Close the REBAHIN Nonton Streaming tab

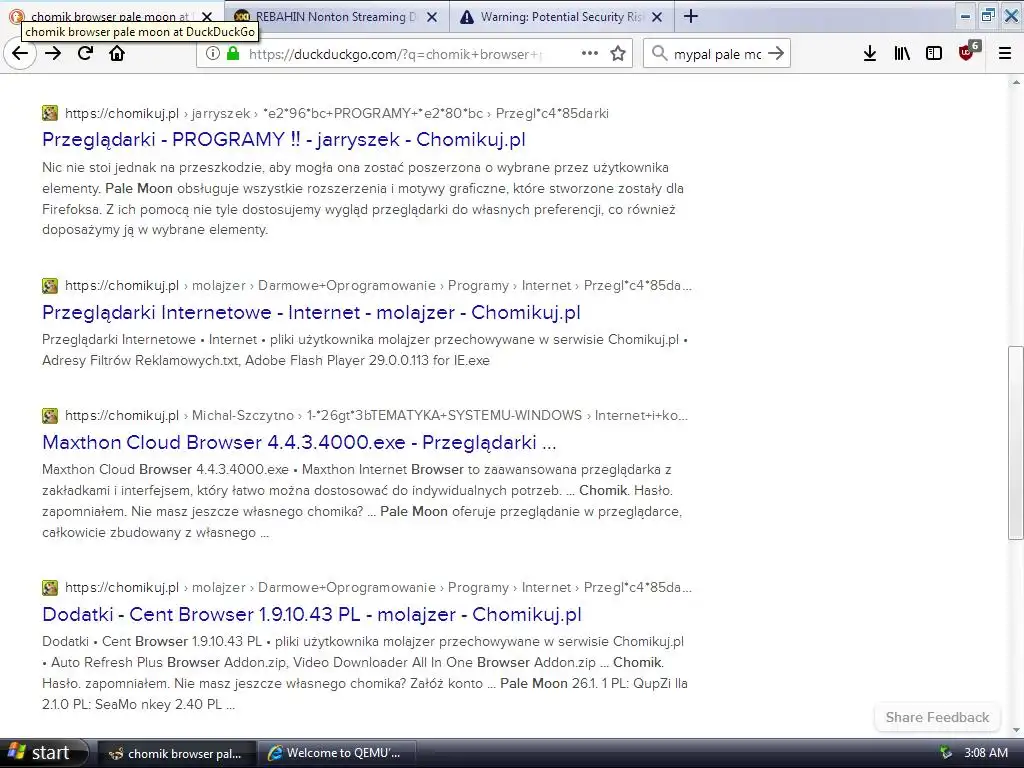pos(432,17)
